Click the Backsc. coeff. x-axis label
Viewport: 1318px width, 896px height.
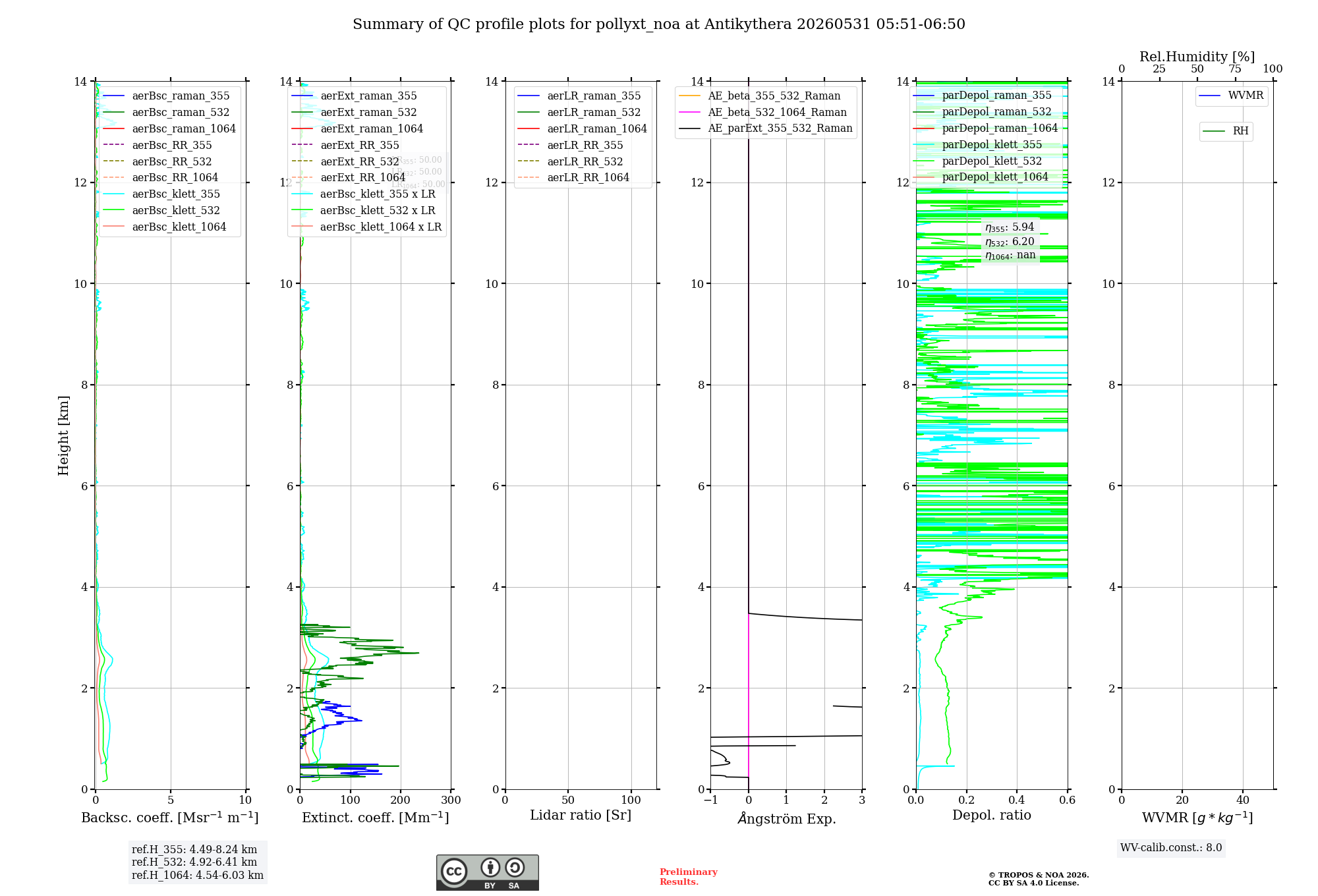click(170, 818)
